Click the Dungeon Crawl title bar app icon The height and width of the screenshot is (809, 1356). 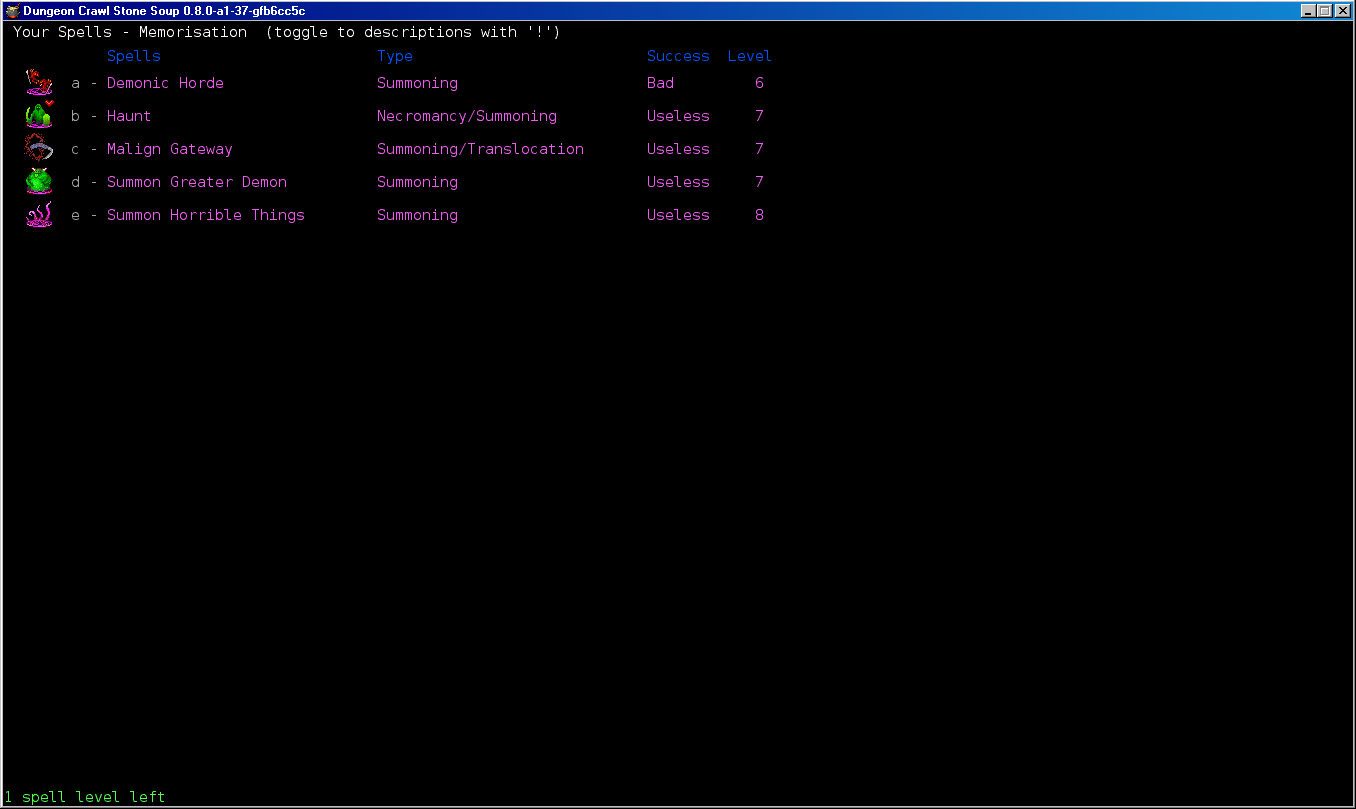13,11
